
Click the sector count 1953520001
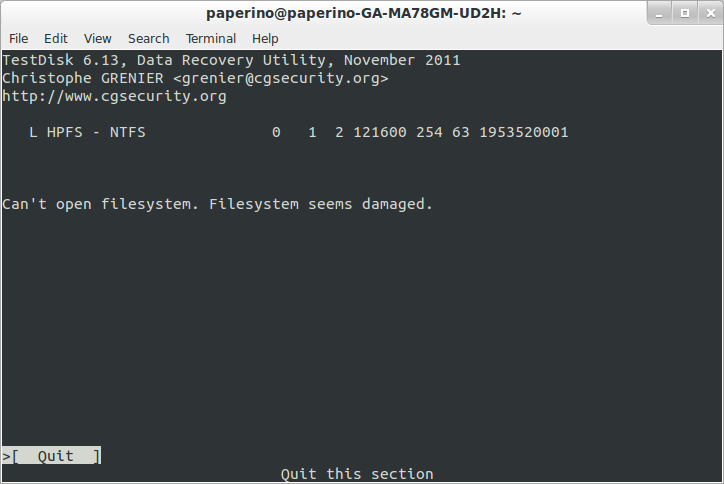point(524,133)
